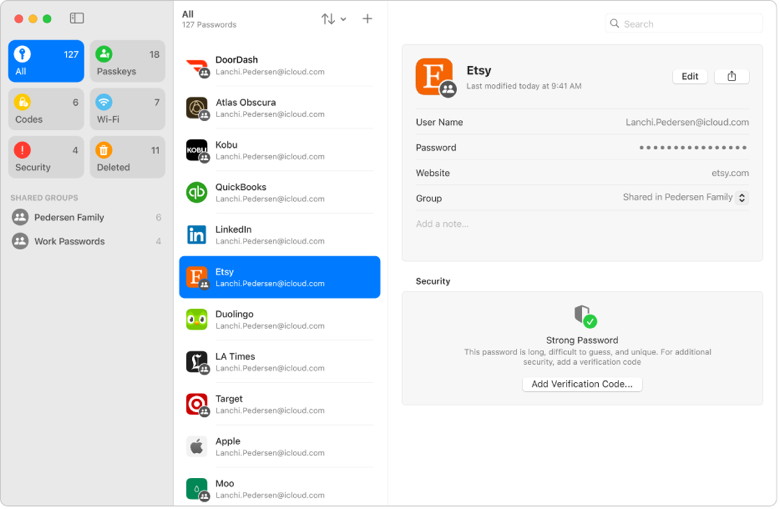The width and height of the screenshot is (780, 509).
Task: Select the Duolingo entry icon
Action: click(x=196, y=319)
